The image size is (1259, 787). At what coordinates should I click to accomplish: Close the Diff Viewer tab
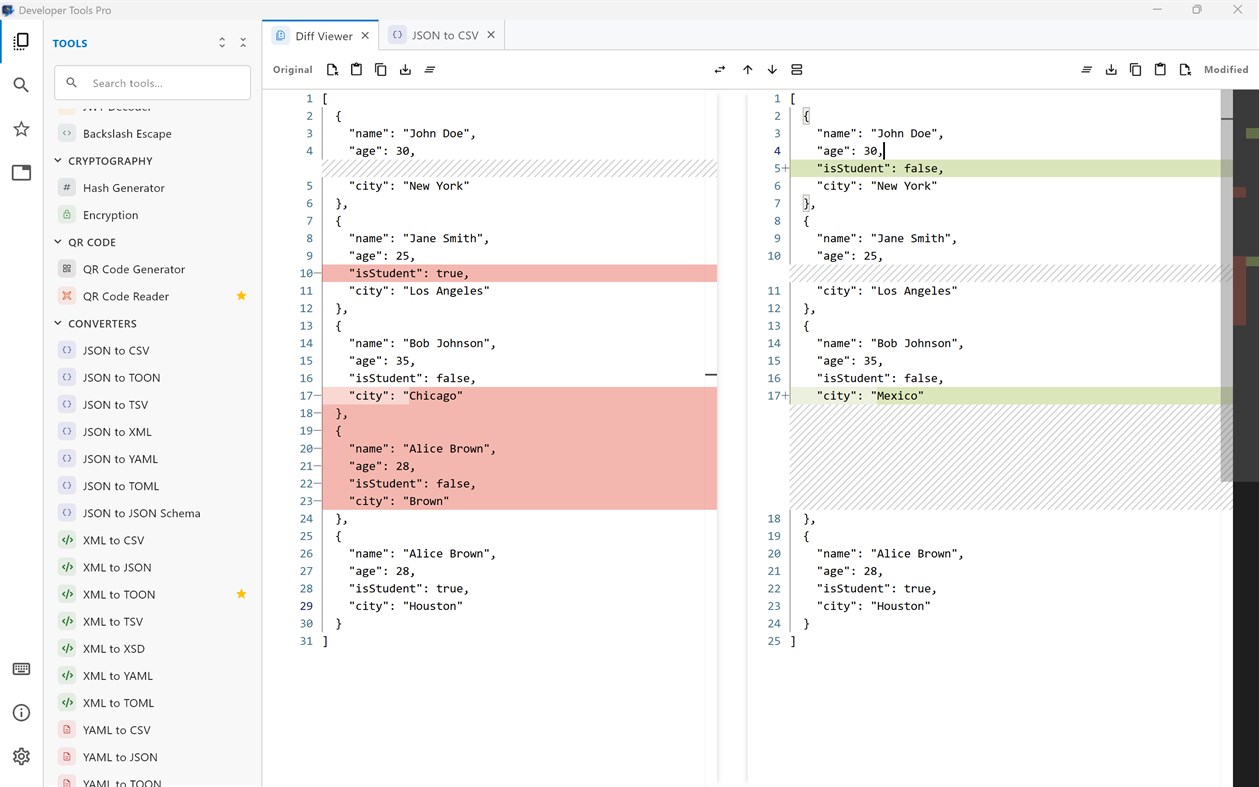tap(365, 35)
